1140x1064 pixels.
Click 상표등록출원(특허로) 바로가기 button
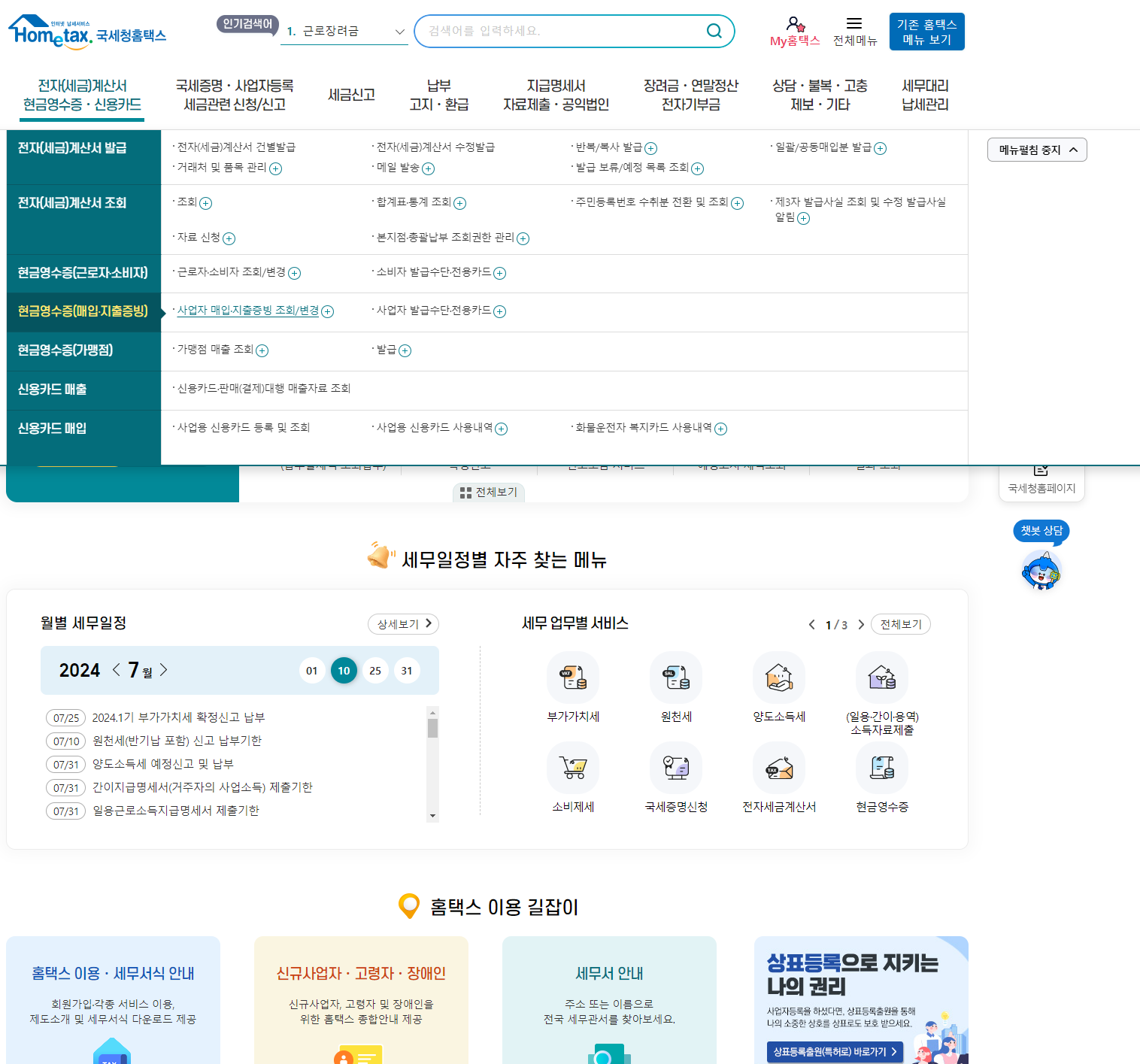[835, 1052]
